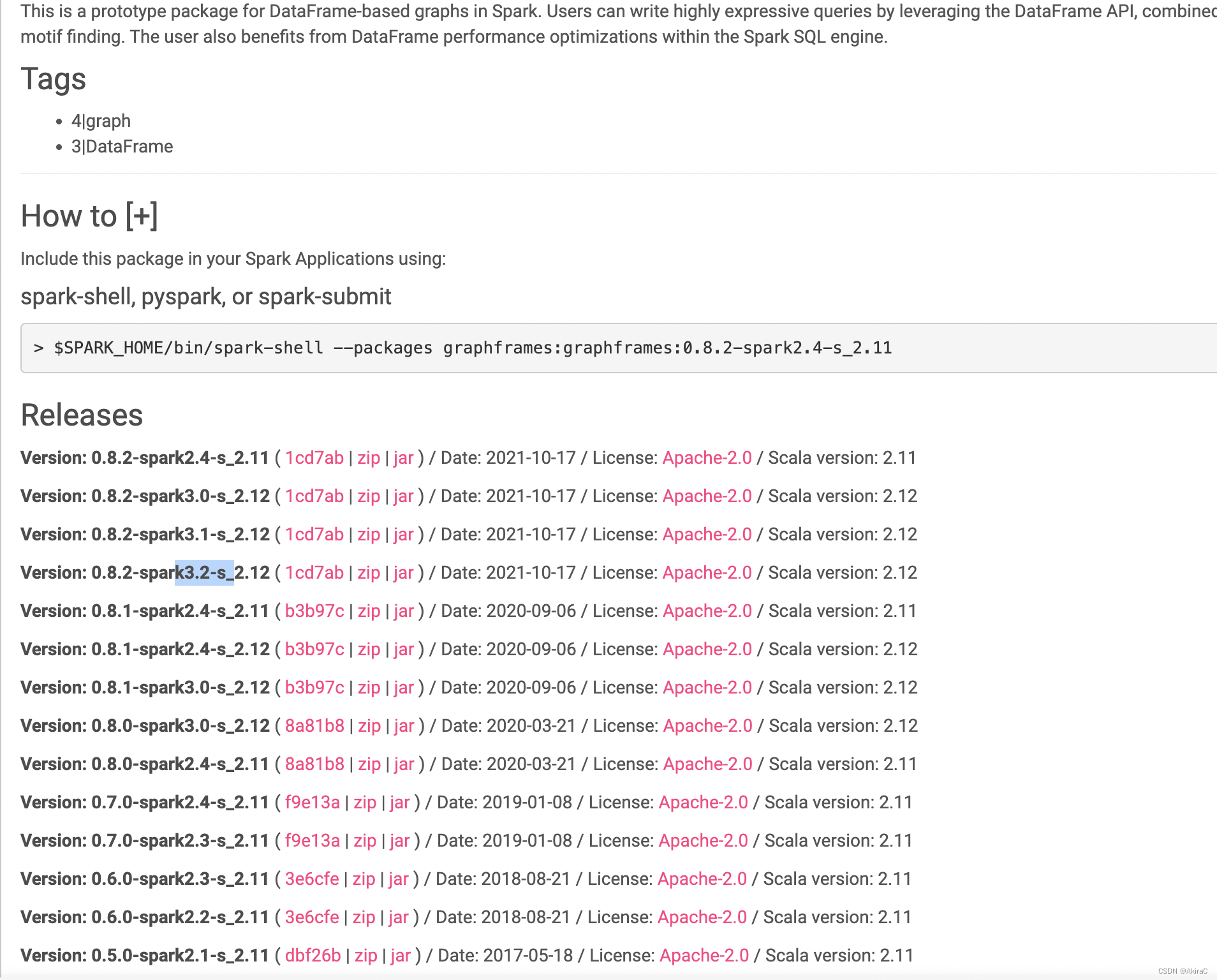1217x980 pixels.
Task: Download zip for 0.8.0-spark3.0-s_2.12
Action: 370,726
